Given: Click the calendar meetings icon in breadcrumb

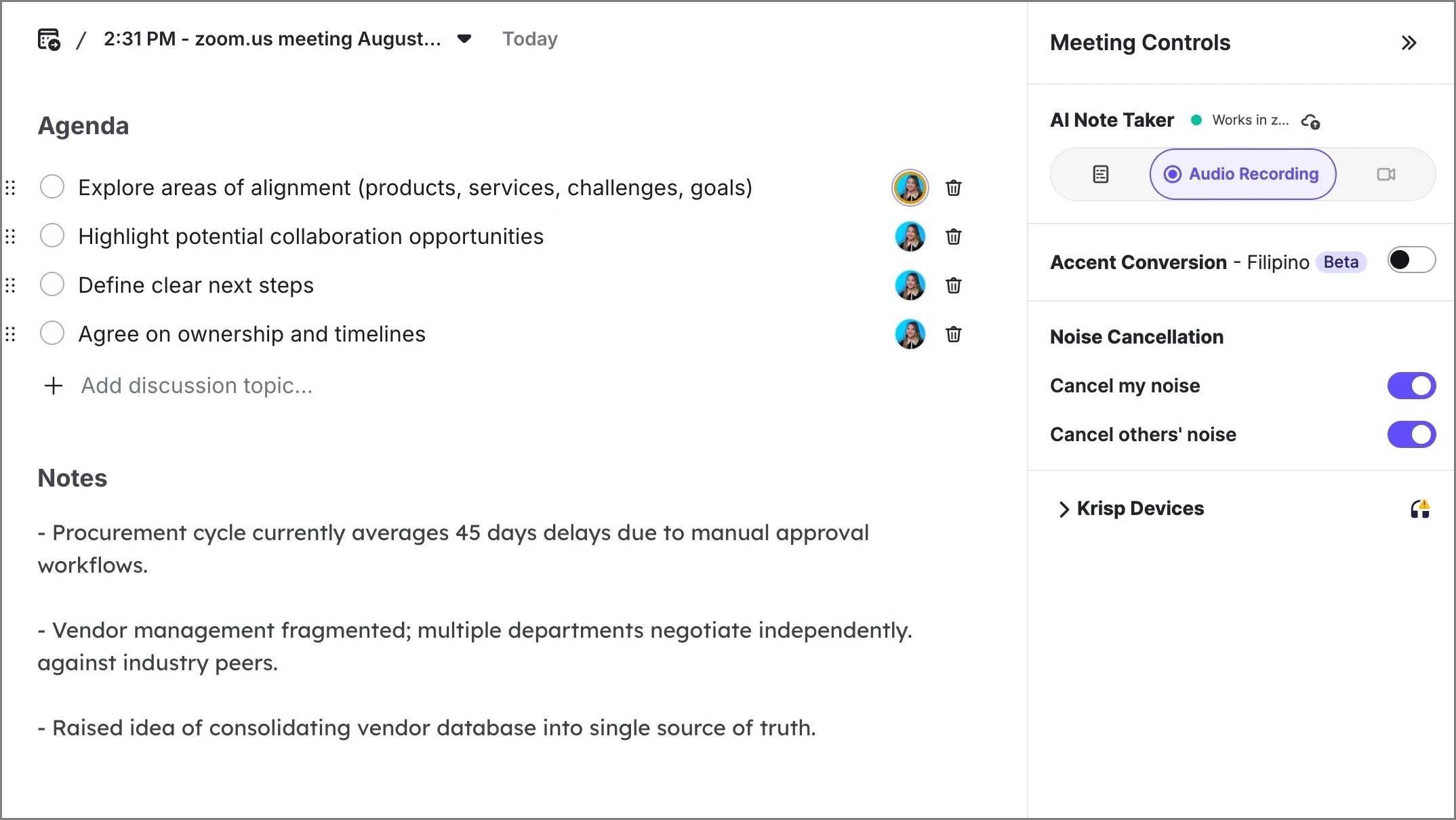Looking at the screenshot, I should click(49, 39).
